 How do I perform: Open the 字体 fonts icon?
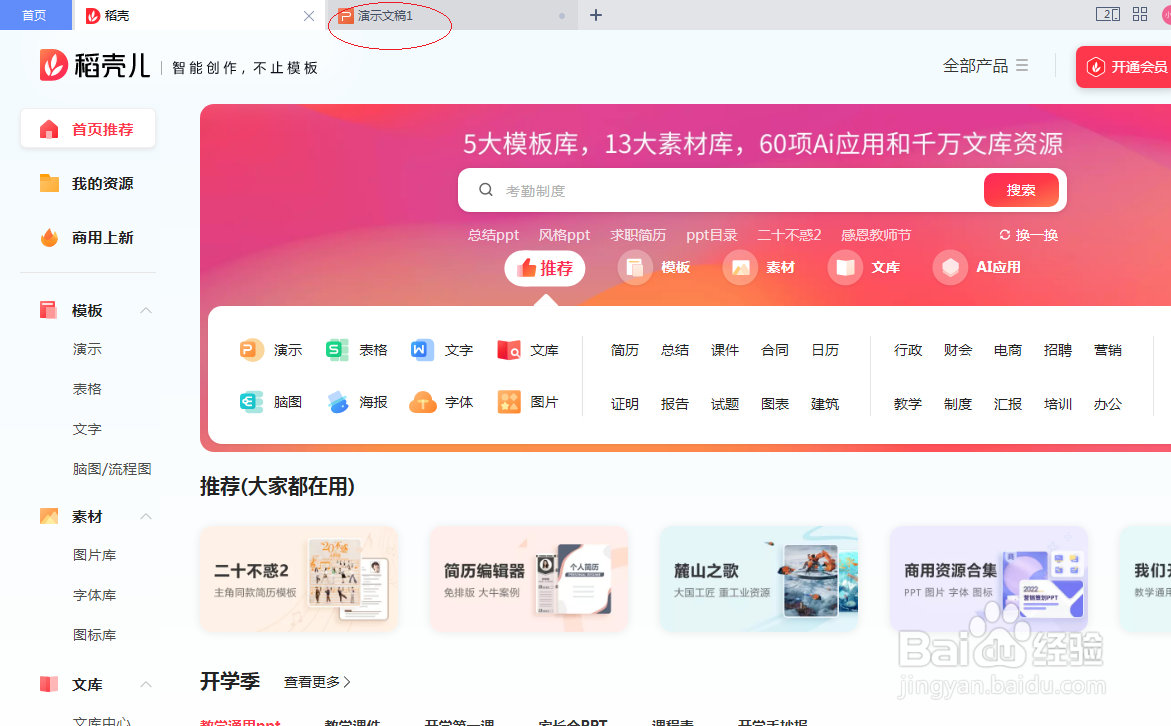421,402
